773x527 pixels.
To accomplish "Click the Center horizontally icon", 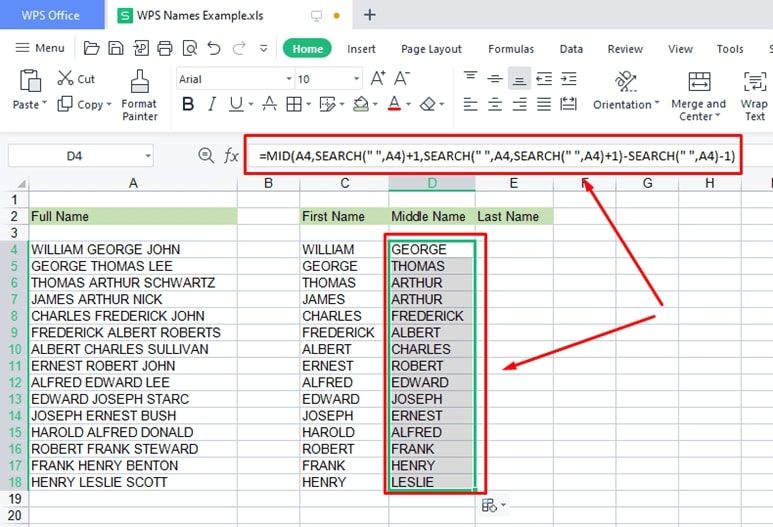I will pos(494,104).
